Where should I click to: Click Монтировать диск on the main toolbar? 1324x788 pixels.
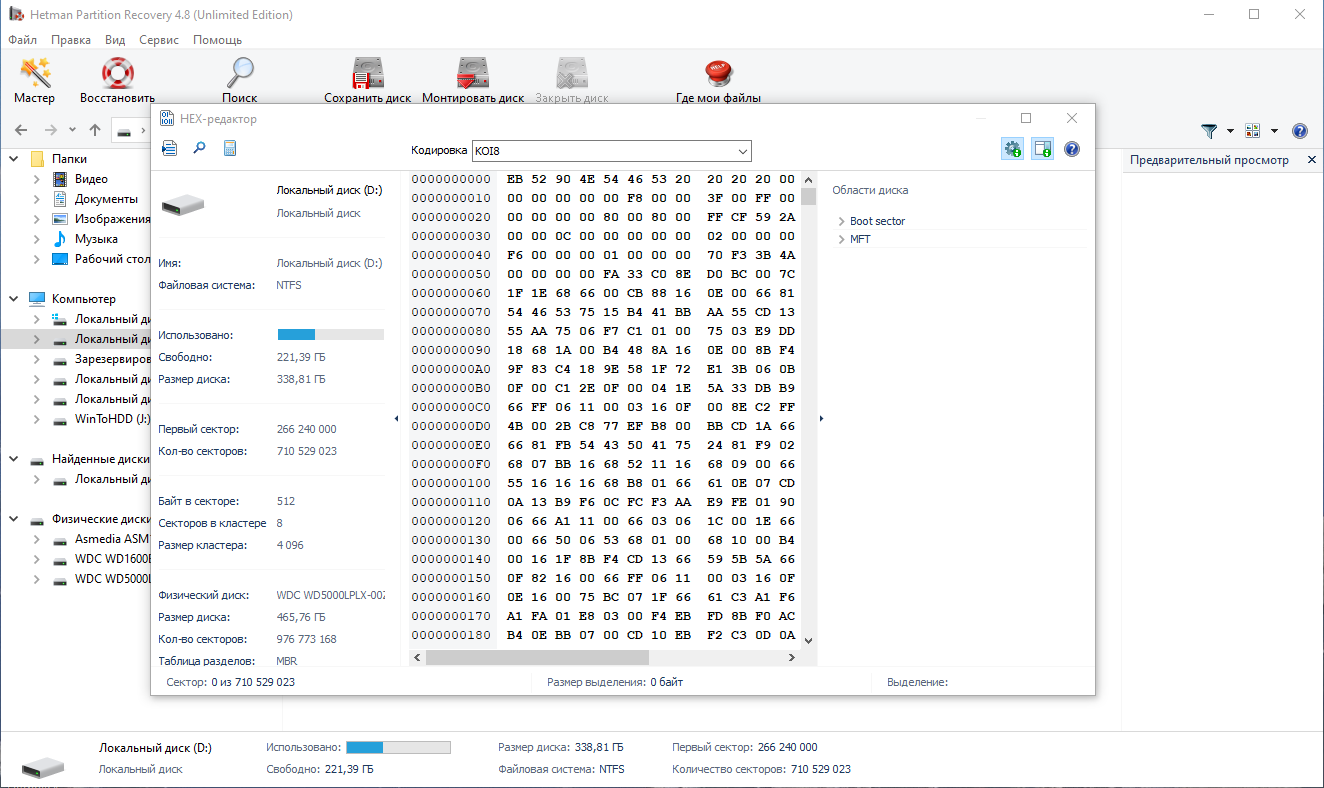473,80
